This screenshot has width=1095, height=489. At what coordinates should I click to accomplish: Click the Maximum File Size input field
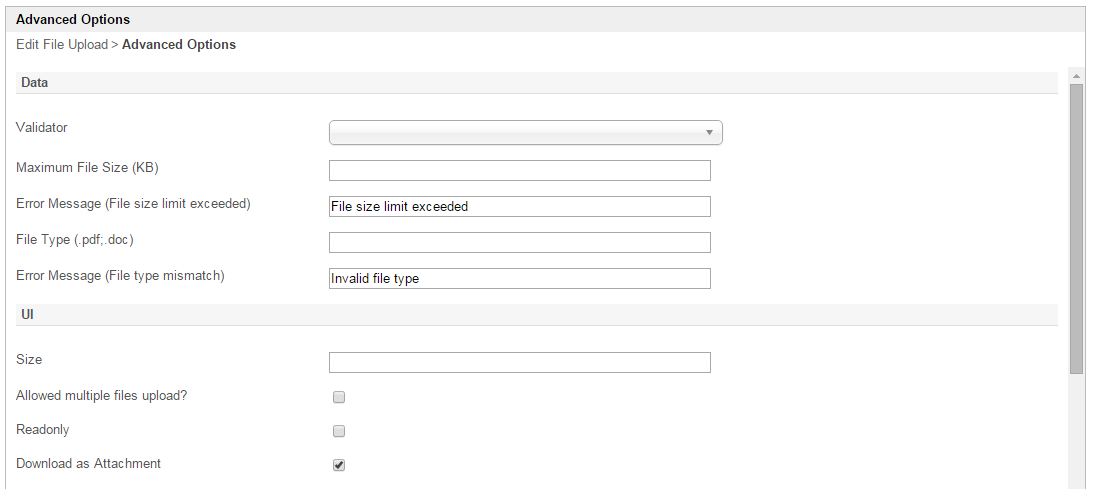[x=519, y=170]
